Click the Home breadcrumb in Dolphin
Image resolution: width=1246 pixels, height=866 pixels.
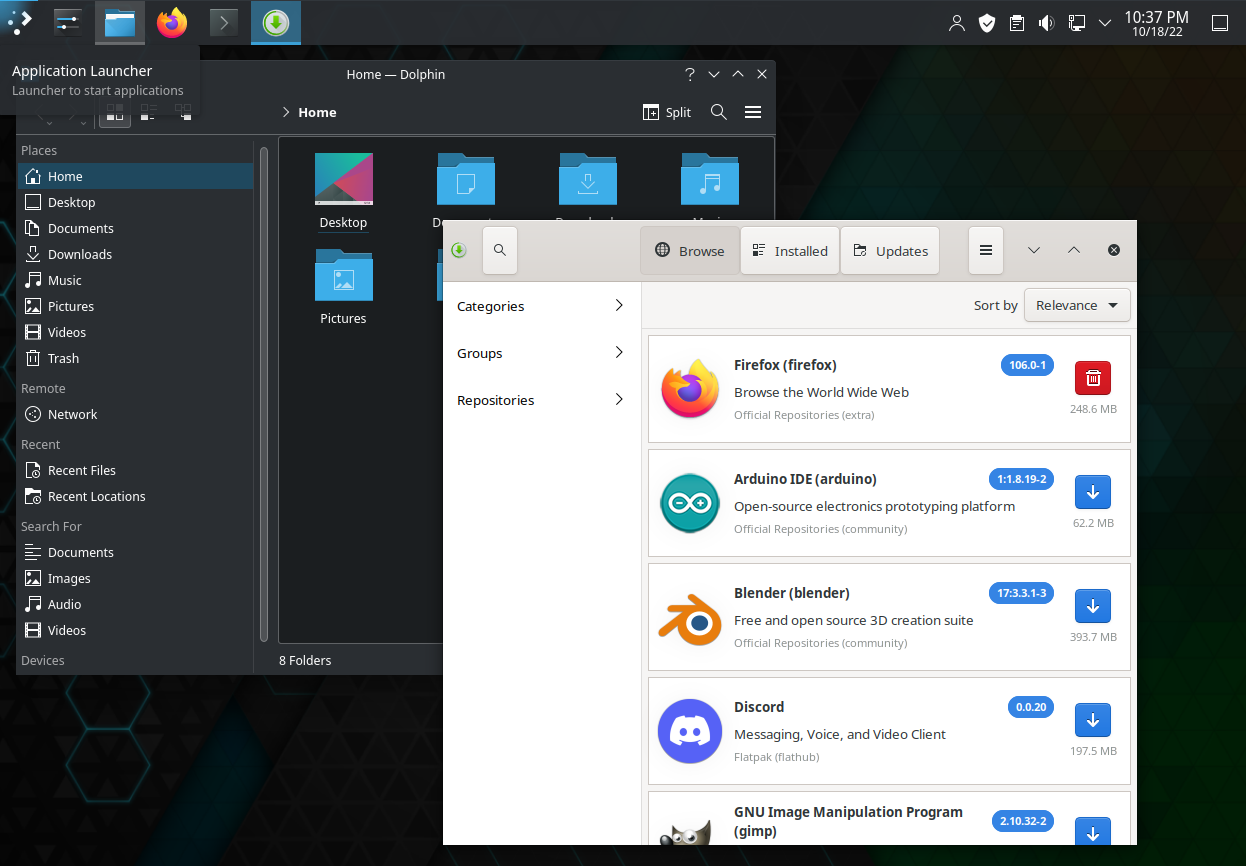pos(317,112)
